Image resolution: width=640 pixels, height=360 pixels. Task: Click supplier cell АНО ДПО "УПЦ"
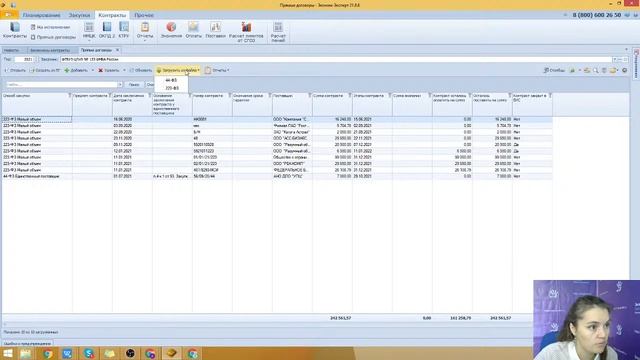(292, 176)
